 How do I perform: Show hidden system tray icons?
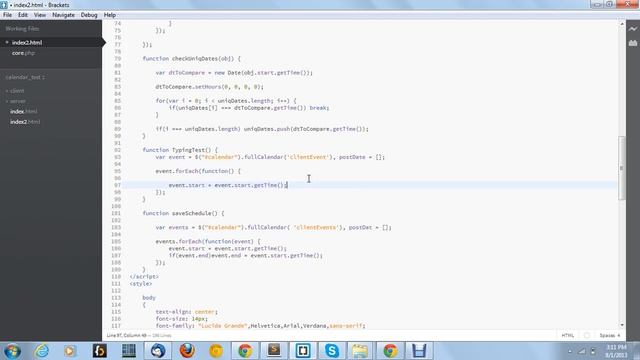tap(570, 351)
